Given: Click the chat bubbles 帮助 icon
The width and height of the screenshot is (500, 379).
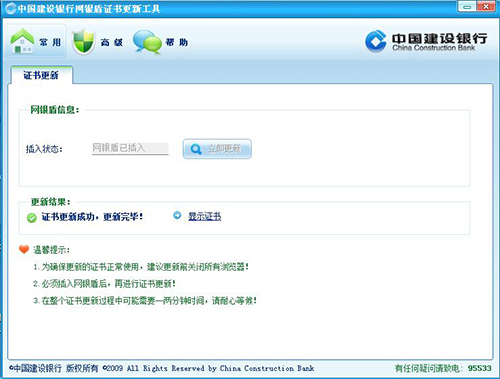Looking at the screenshot, I should tap(147, 42).
